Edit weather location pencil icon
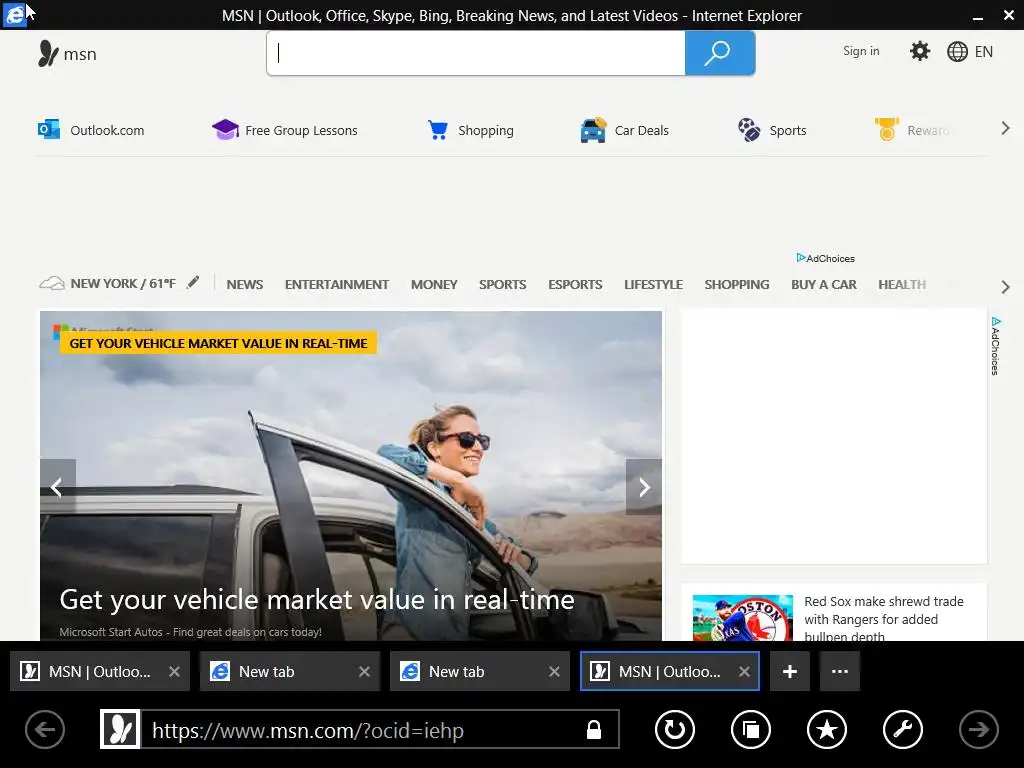Screen dimensions: 1024x768 [193, 282]
